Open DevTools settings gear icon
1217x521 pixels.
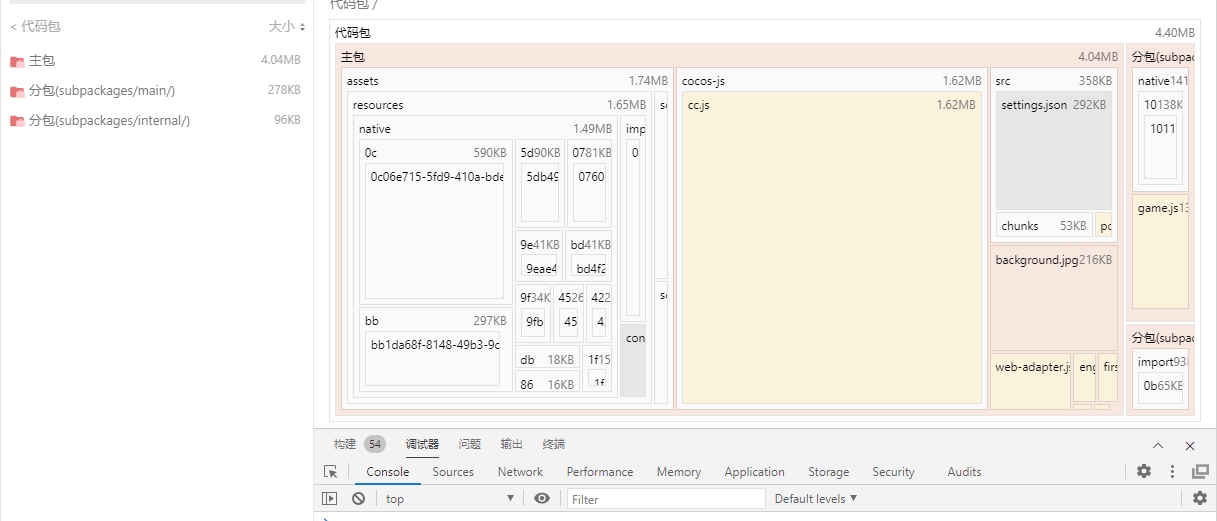(1144, 472)
